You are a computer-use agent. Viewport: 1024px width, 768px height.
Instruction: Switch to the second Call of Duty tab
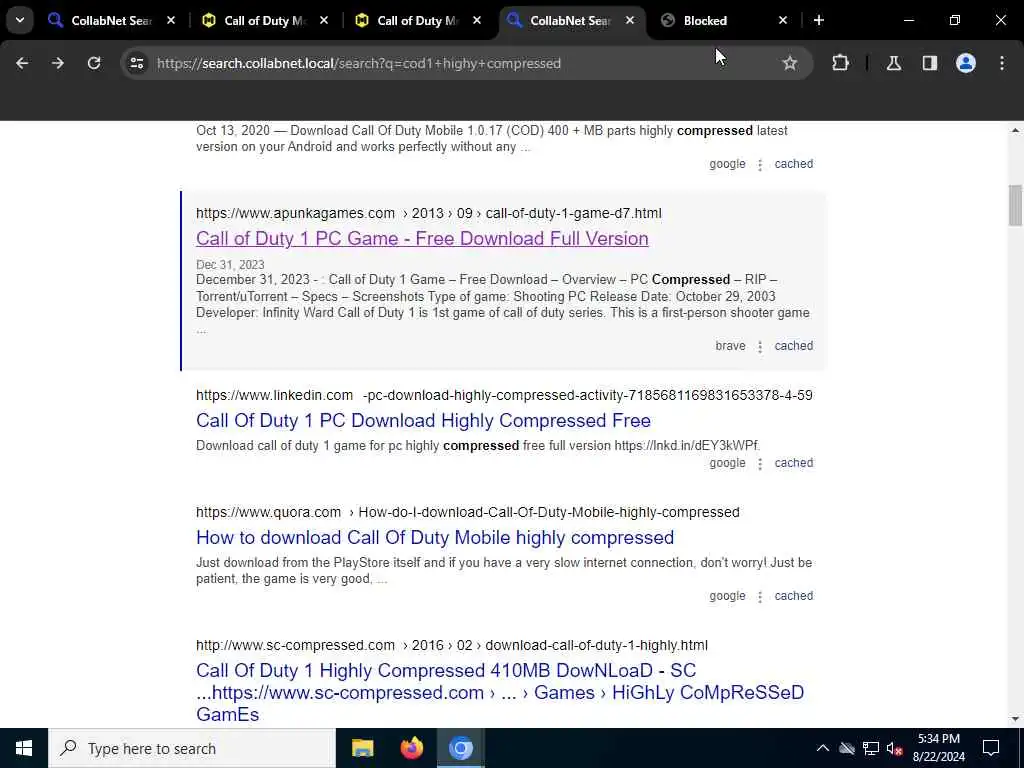[419, 20]
